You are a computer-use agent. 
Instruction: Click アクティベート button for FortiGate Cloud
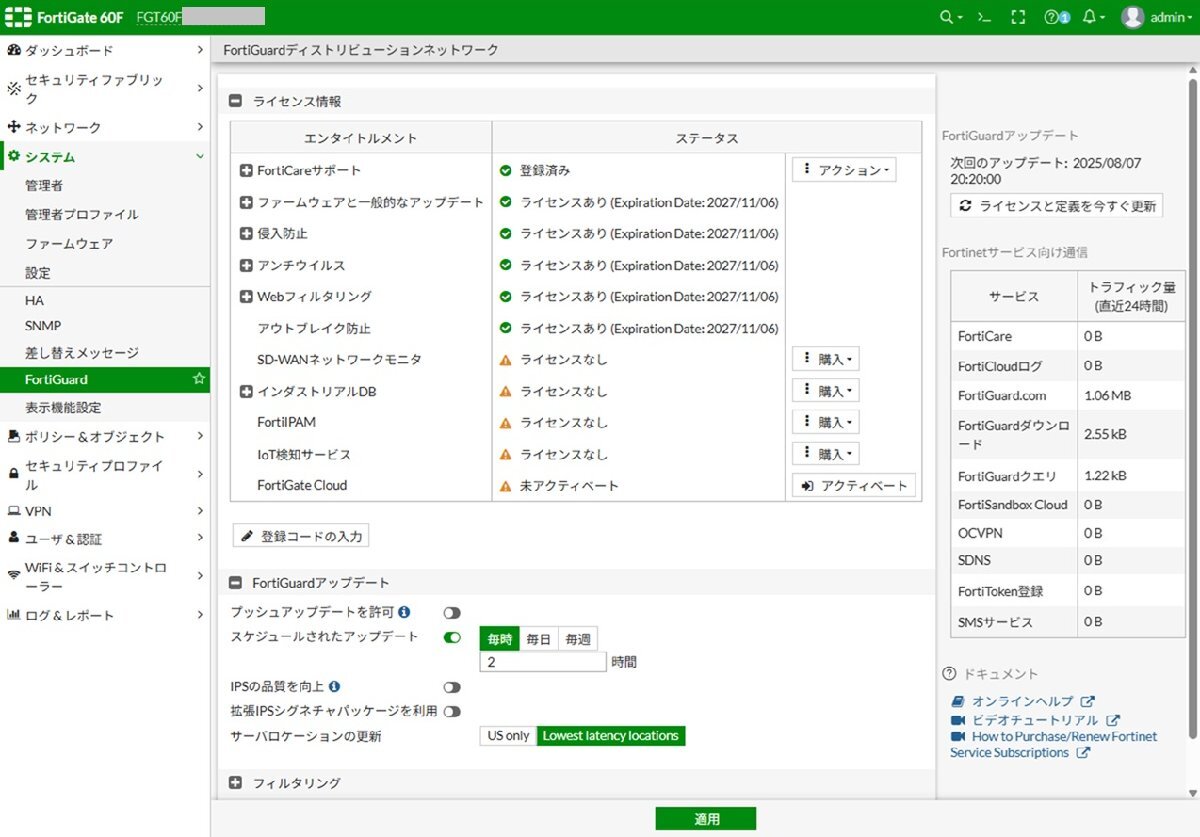pos(854,485)
